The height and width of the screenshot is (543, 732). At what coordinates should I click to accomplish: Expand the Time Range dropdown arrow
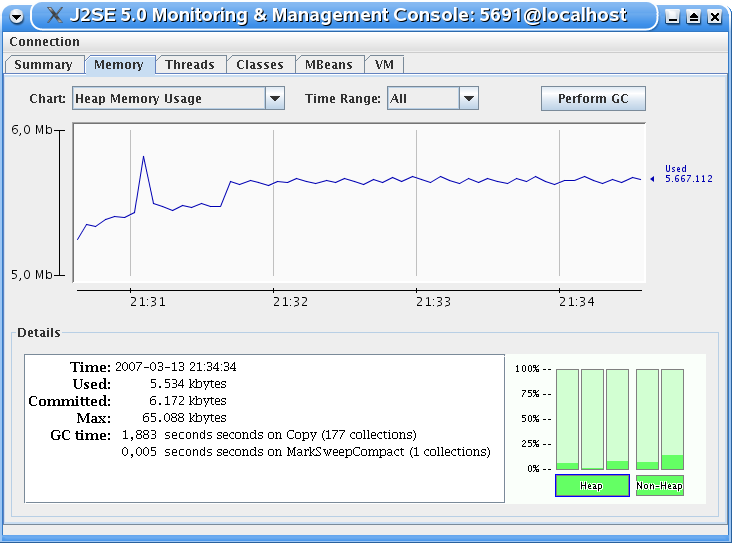pyautogui.click(x=469, y=99)
